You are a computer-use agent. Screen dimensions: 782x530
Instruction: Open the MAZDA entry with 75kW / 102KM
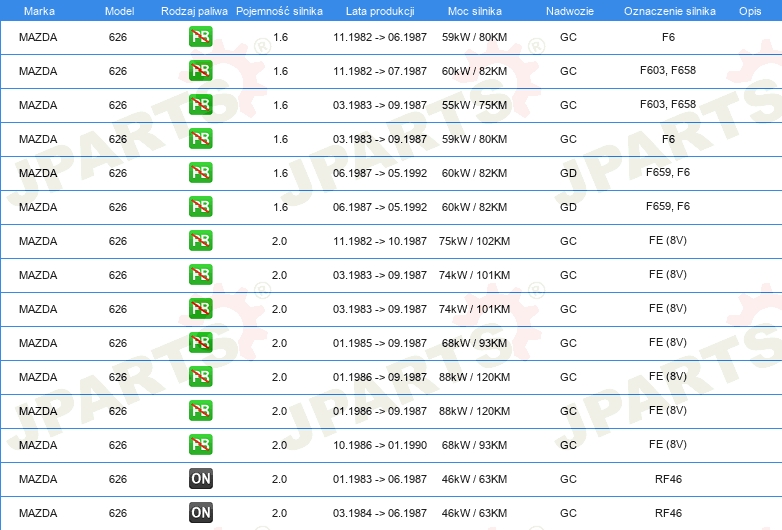coord(38,241)
